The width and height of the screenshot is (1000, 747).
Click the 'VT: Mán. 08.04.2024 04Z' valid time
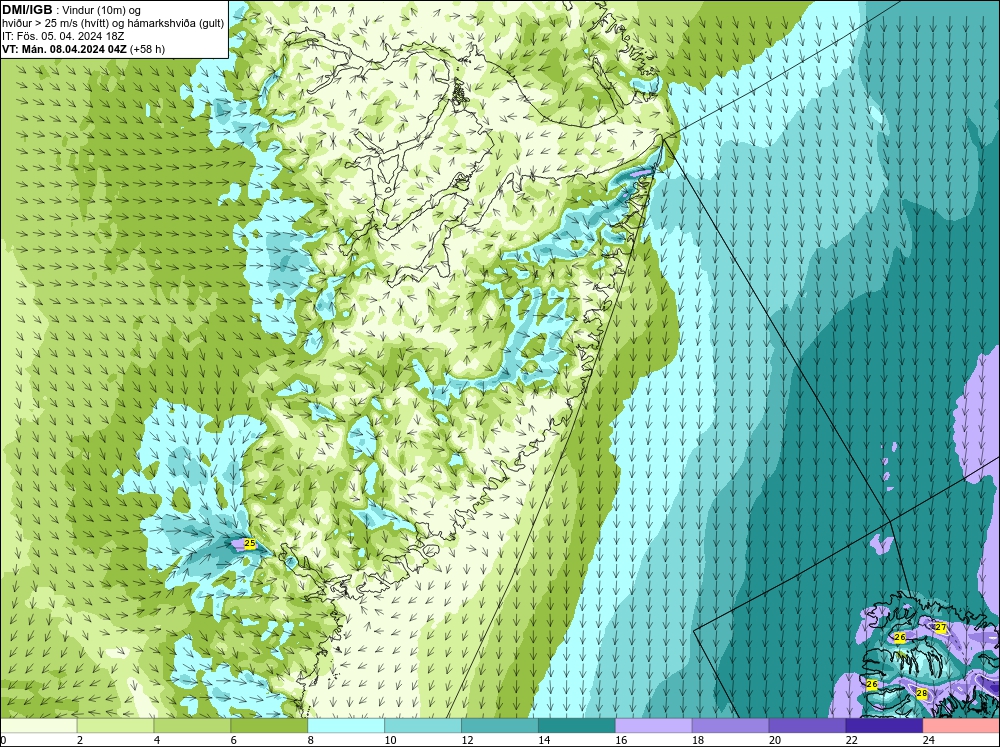tap(64, 49)
